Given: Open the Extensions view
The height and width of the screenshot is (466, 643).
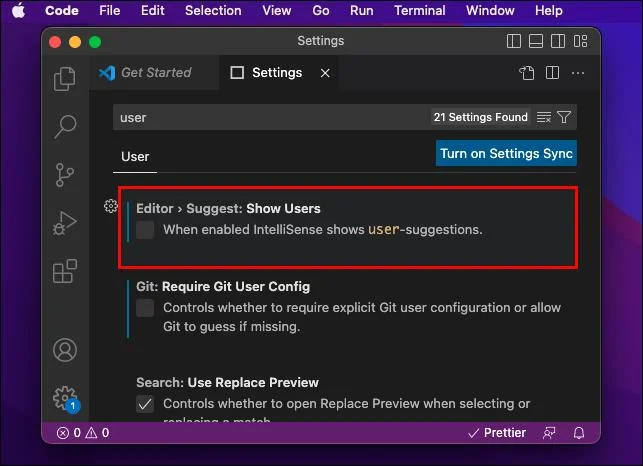Looking at the screenshot, I should tap(65, 271).
